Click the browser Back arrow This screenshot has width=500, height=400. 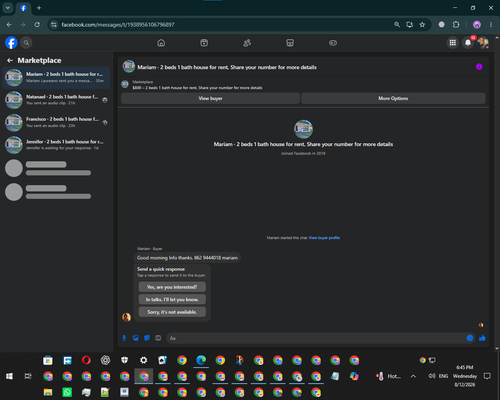(x=9, y=25)
